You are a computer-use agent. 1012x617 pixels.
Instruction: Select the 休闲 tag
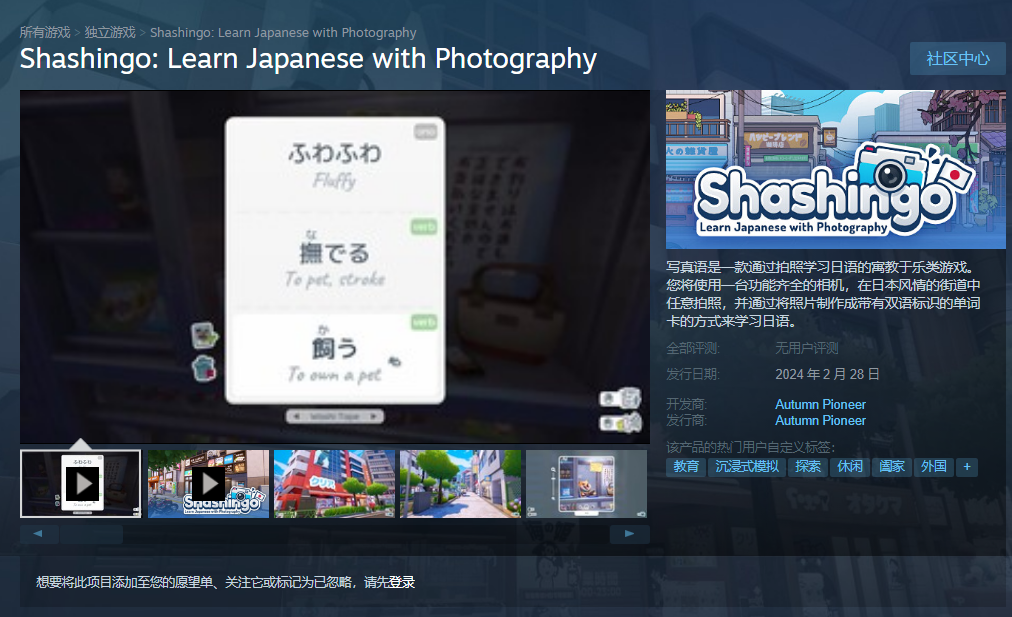850,467
